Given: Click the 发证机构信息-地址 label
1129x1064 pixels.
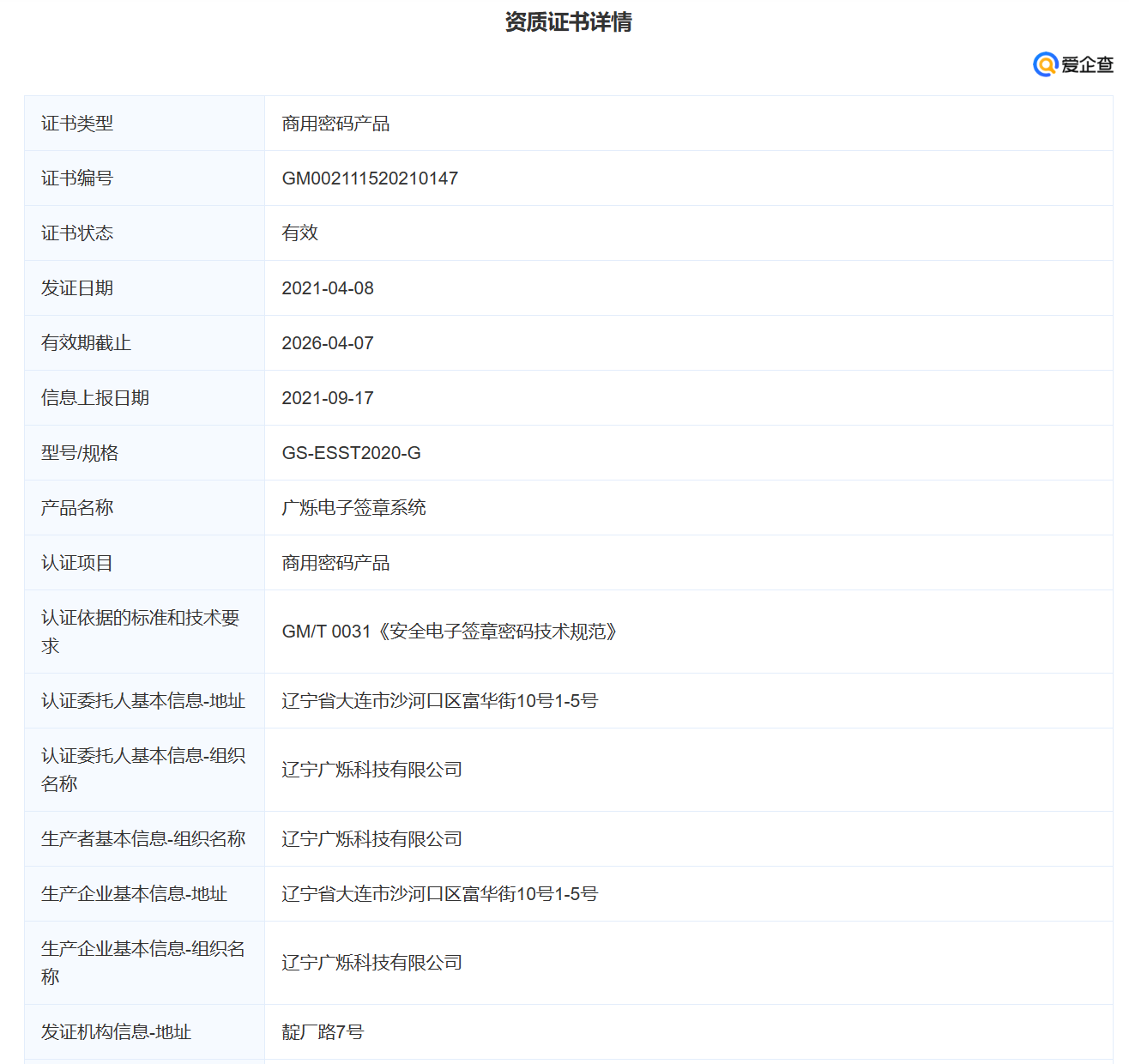Looking at the screenshot, I should click(x=117, y=1032).
